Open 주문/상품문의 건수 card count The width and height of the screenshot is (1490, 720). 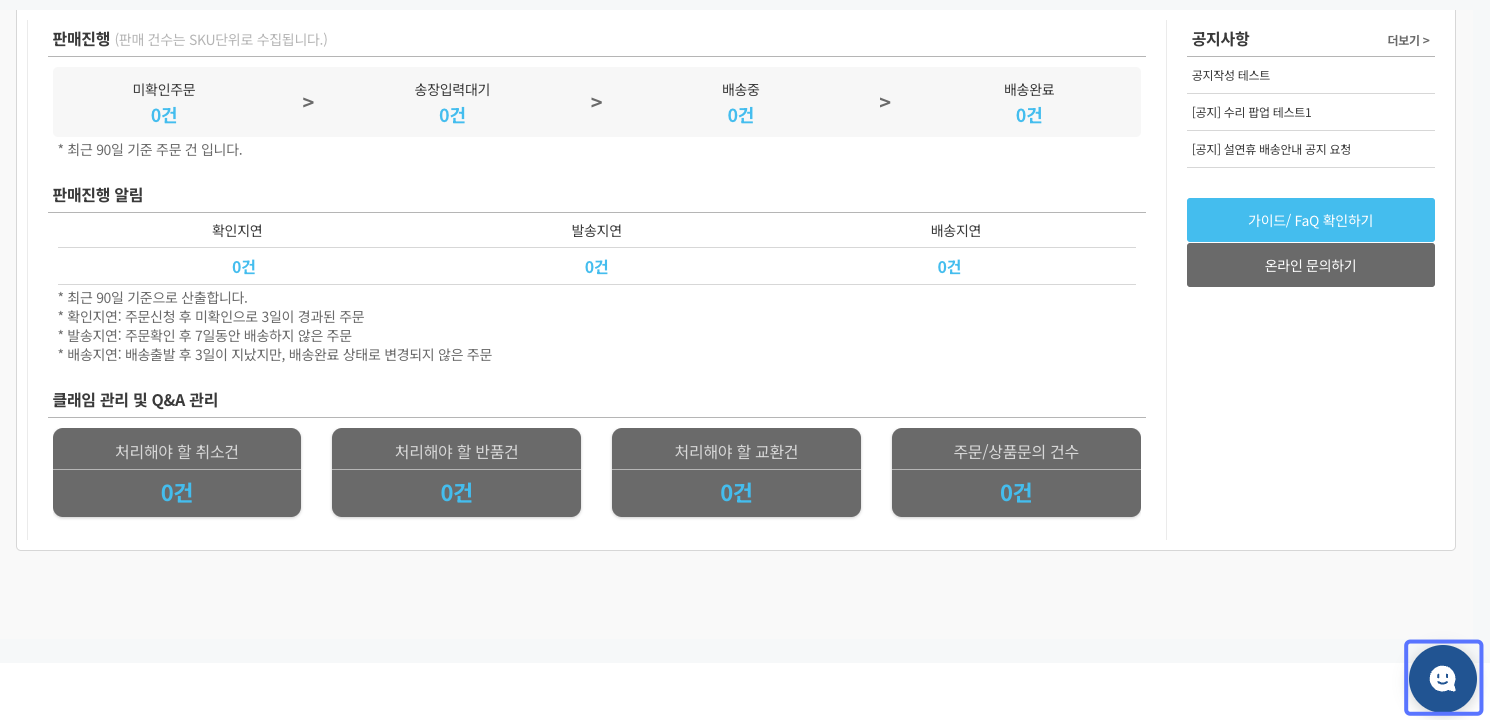[1016, 493]
